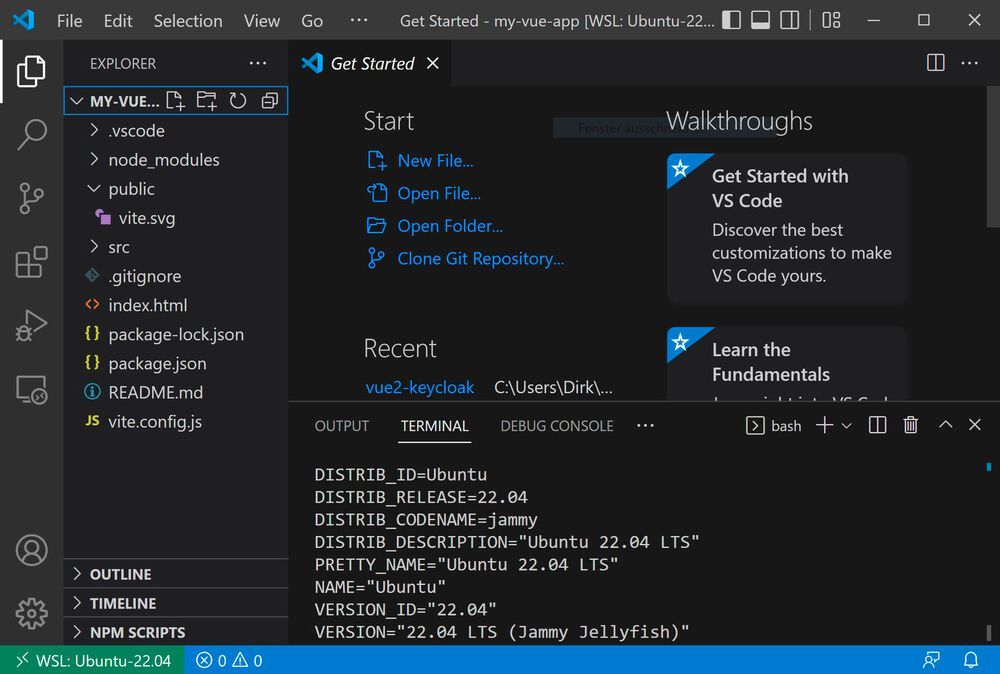Kill terminal with trash icon

coord(911,425)
